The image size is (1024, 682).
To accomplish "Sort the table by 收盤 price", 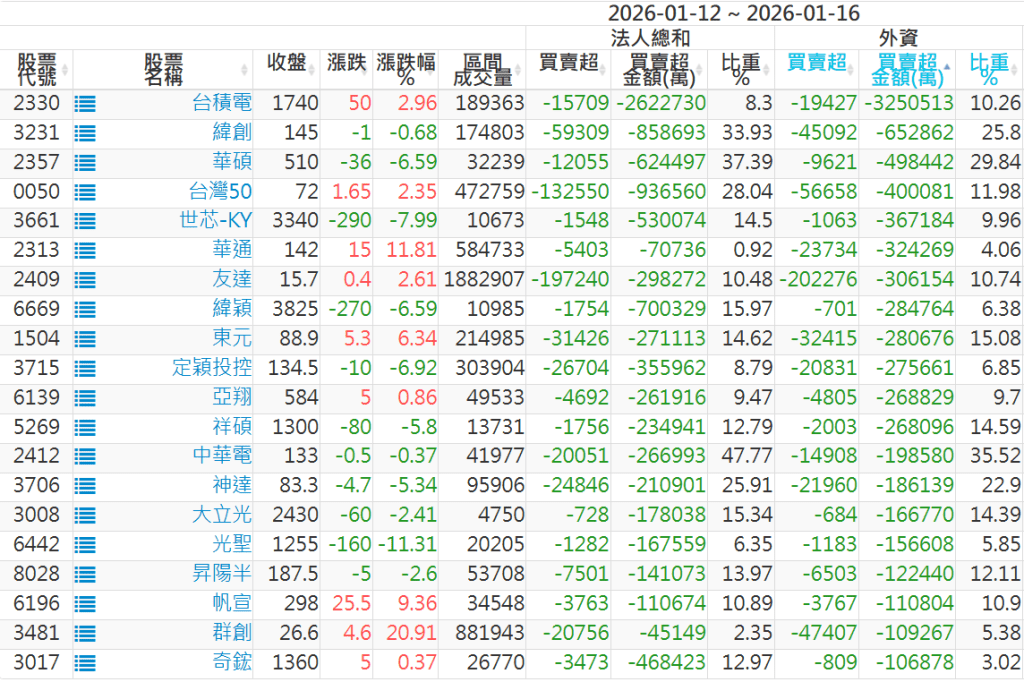I will point(293,62).
